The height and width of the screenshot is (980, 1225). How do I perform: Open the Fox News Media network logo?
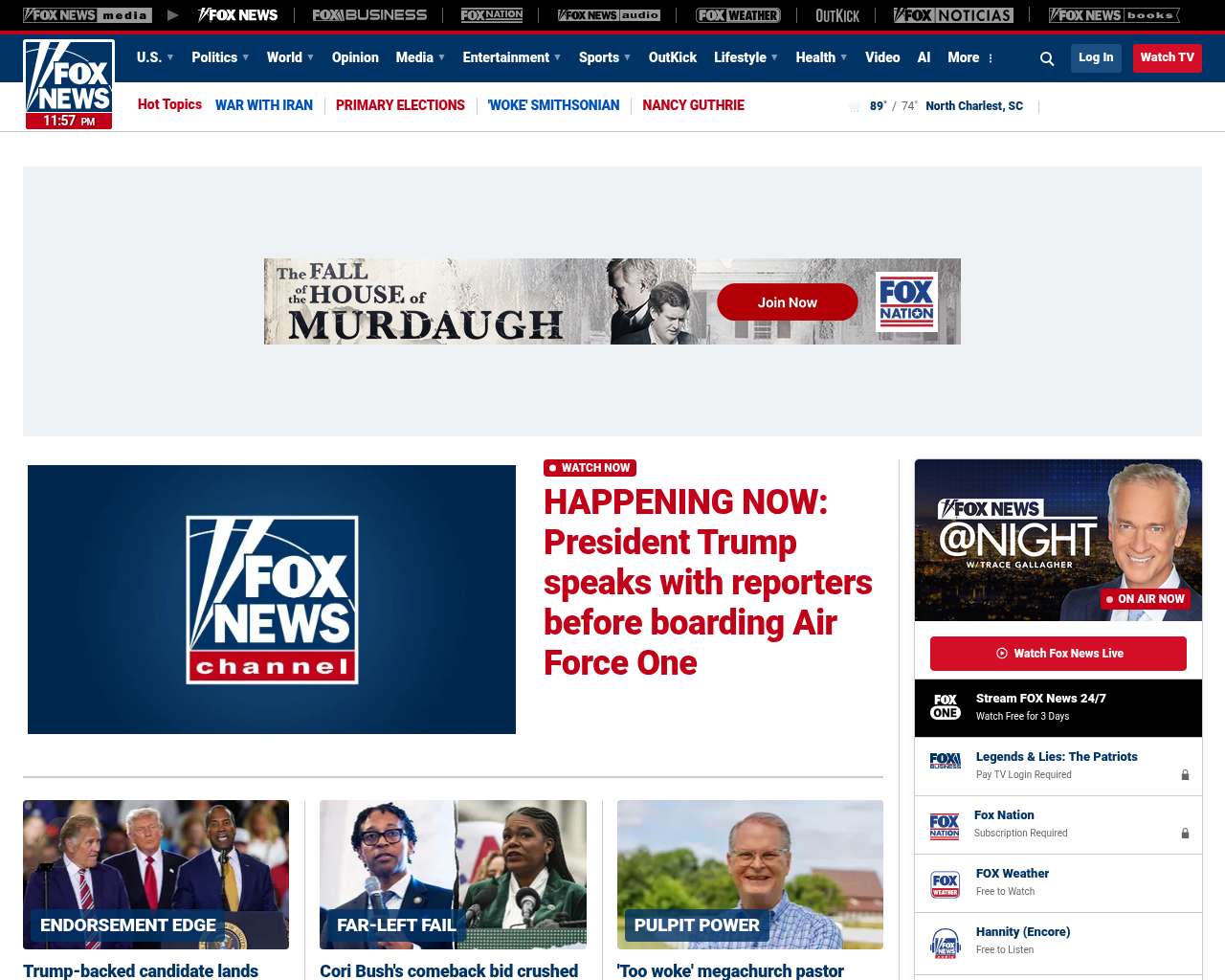87,15
